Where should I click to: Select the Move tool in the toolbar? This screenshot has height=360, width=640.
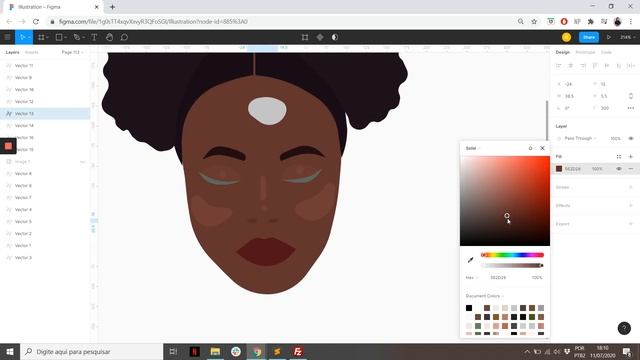click(22, 37)
